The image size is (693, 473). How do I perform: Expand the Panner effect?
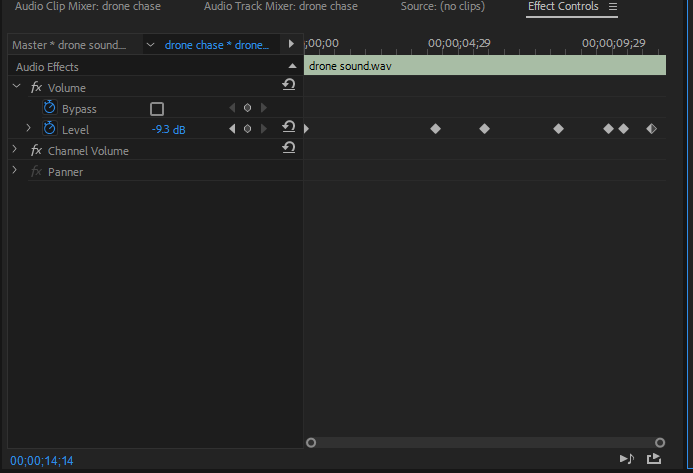point(15,170)
